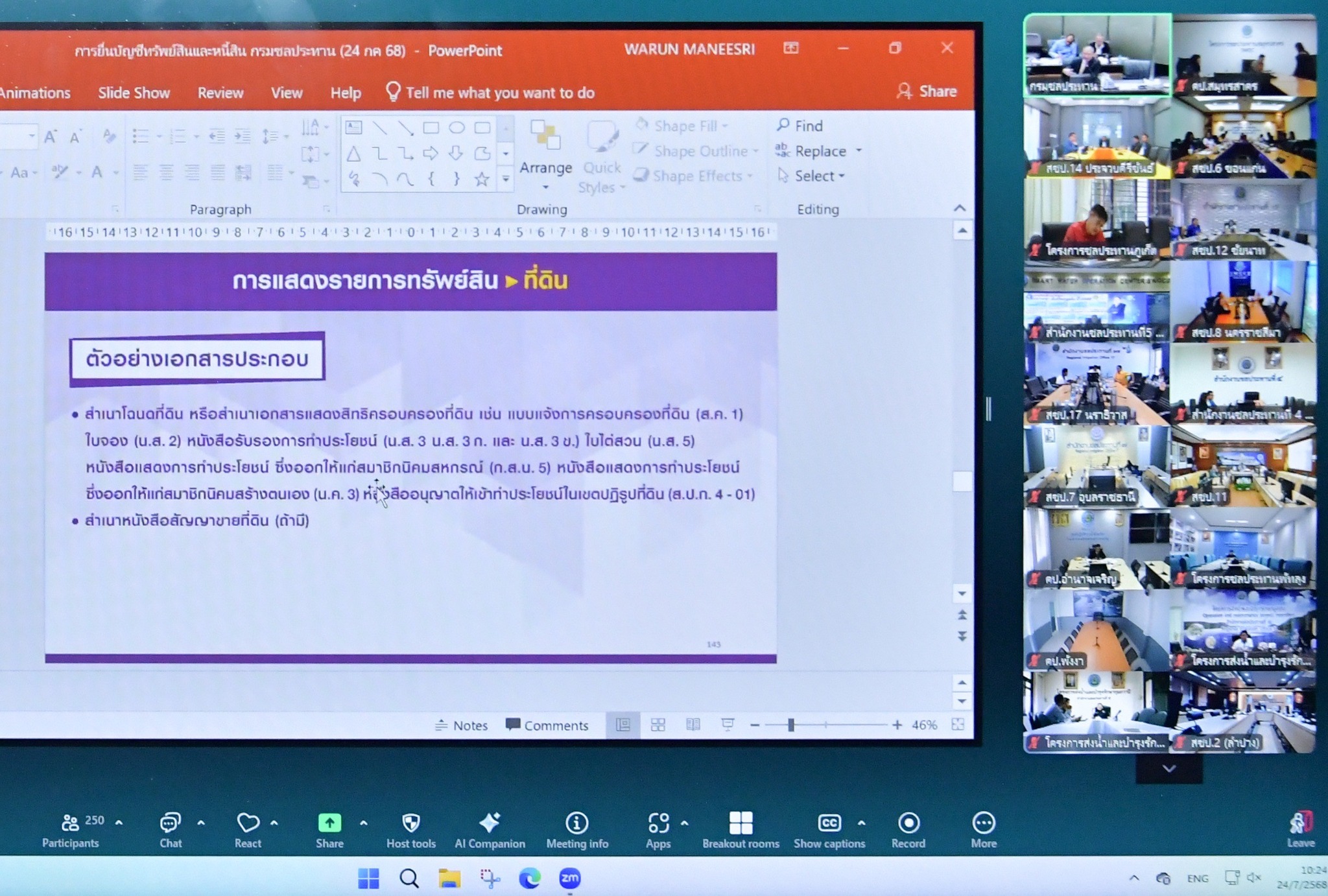Open the Zoom Chat panel
Image resolution: width=1328 pixels, height=896 pixels.
point(170,823)
